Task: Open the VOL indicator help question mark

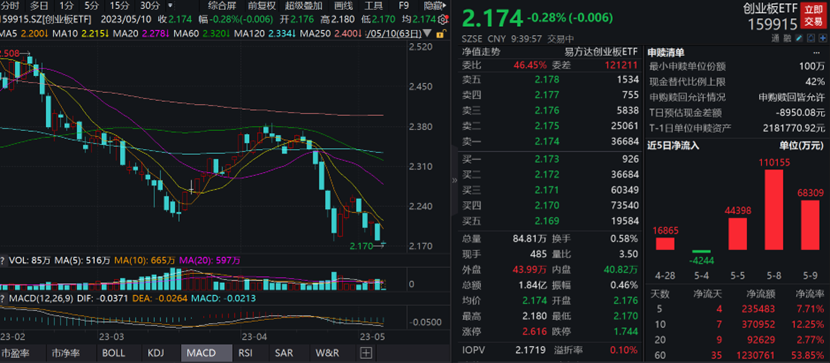Action: (3, 260)
